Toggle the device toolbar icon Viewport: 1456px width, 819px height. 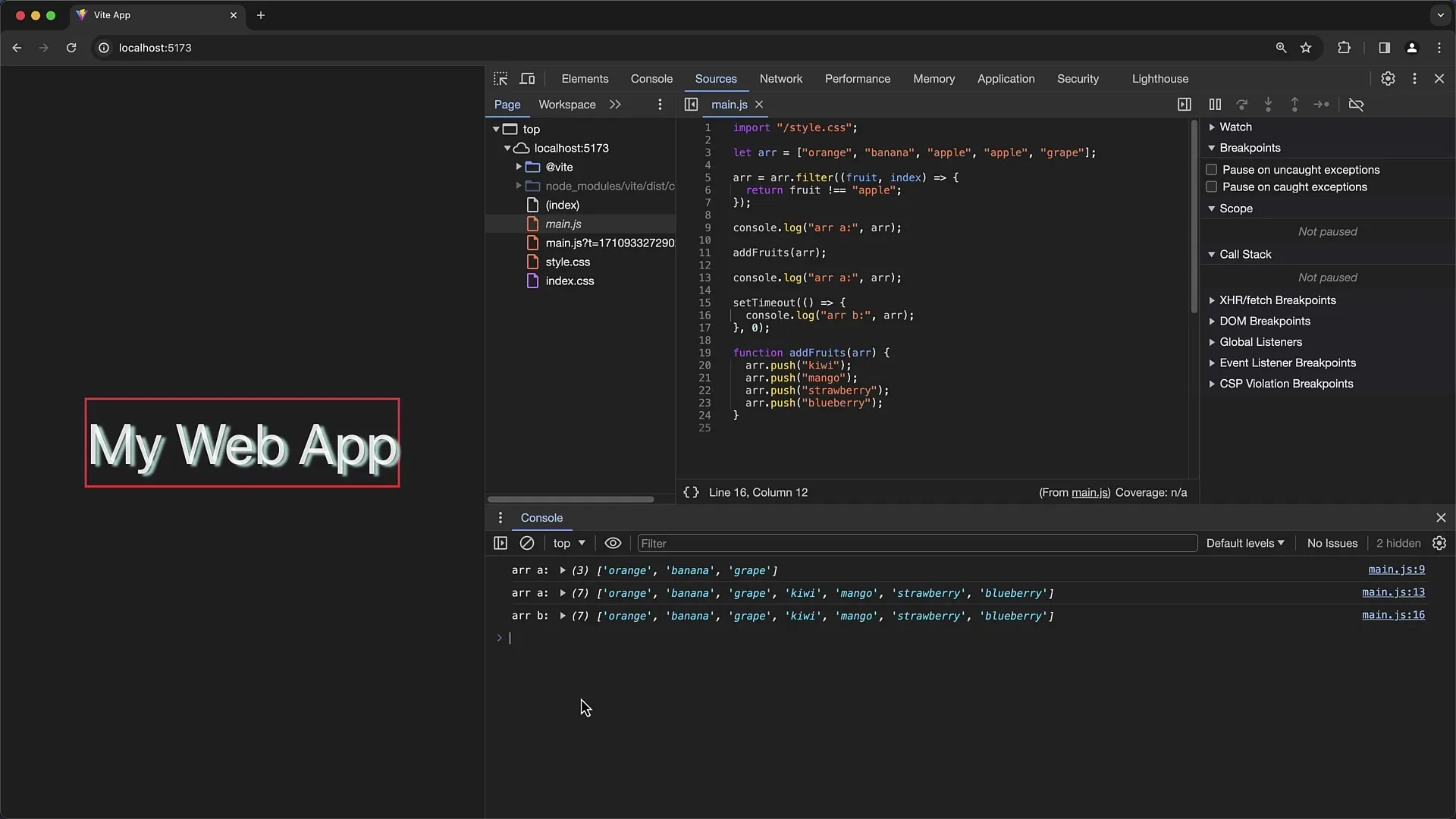click(527, 79)
